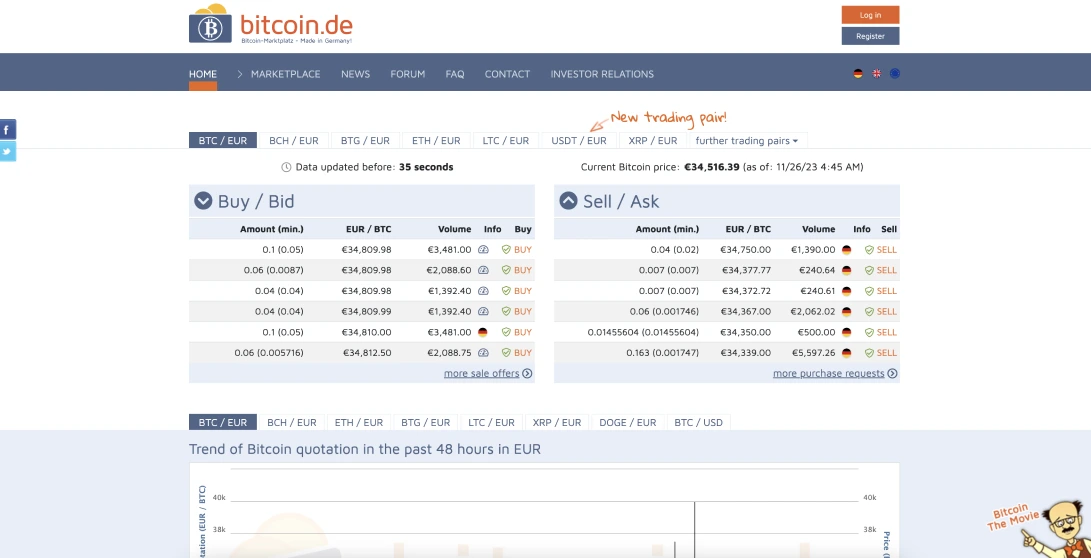The image size is (1091, 558).
Task: Click the arrow icon next to more sale offers
Action: click(527, 374)
